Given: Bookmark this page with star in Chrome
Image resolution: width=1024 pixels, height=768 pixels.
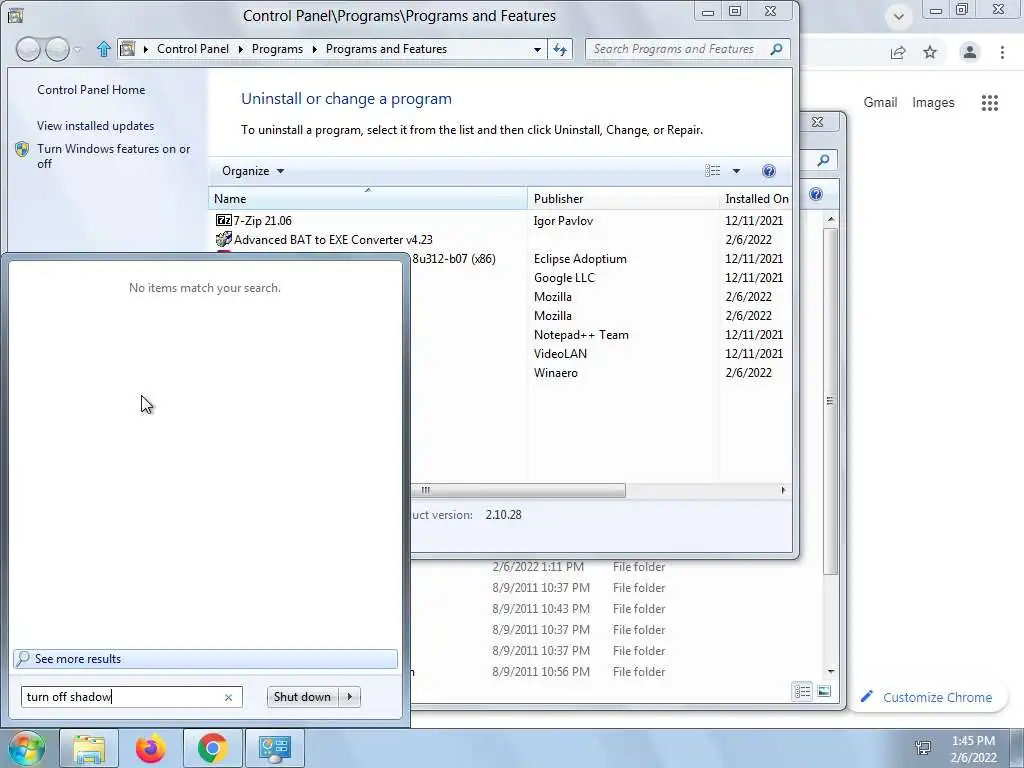Looking at the screenshot, I should point(930,53).
